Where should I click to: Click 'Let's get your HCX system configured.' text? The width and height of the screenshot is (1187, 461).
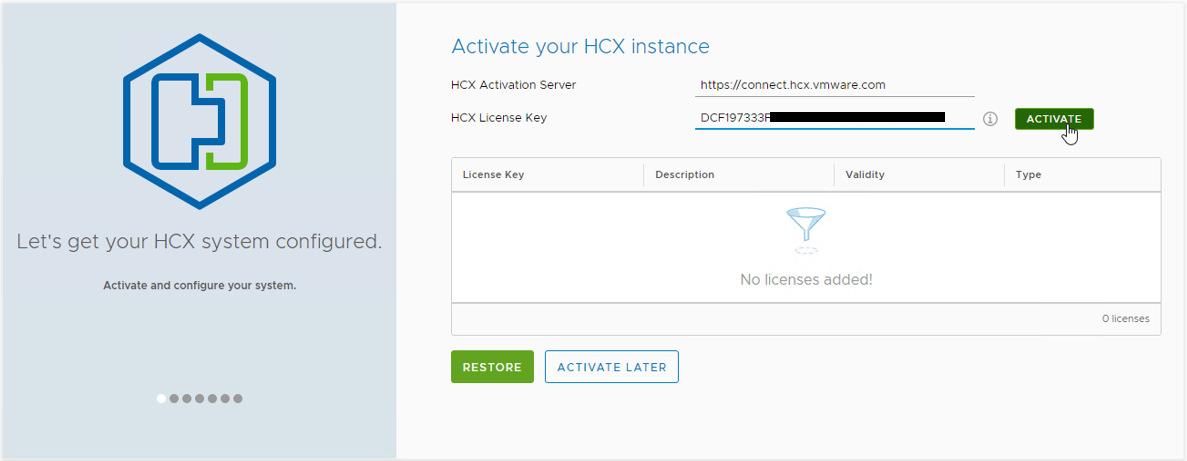199,242
